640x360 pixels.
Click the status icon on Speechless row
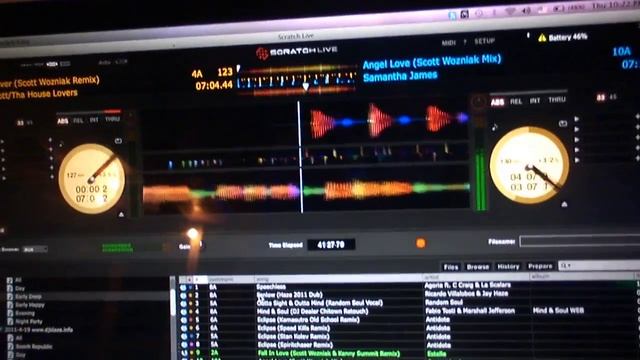(183, 287)
